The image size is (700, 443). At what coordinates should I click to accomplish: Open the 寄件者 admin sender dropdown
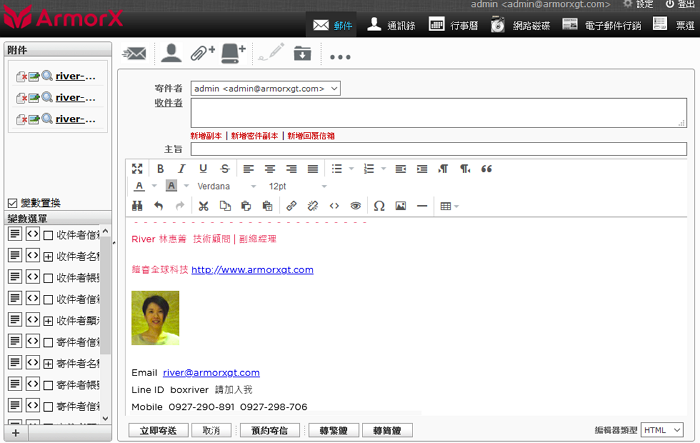266,89
